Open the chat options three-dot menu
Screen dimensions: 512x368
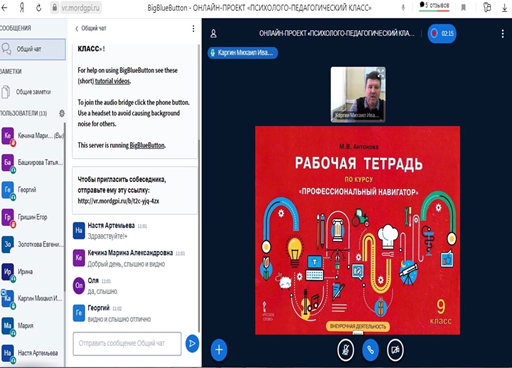point(193,29)
